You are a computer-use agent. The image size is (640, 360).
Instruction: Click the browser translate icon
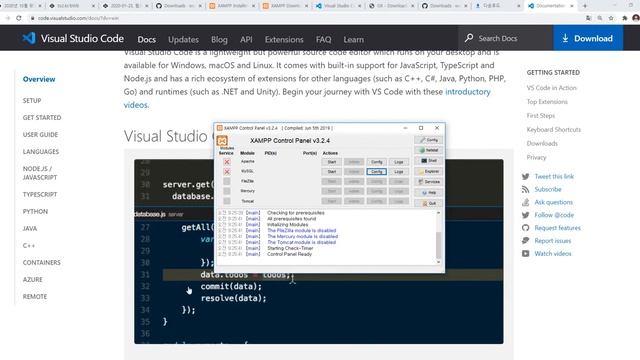click(x=588, y=18)
